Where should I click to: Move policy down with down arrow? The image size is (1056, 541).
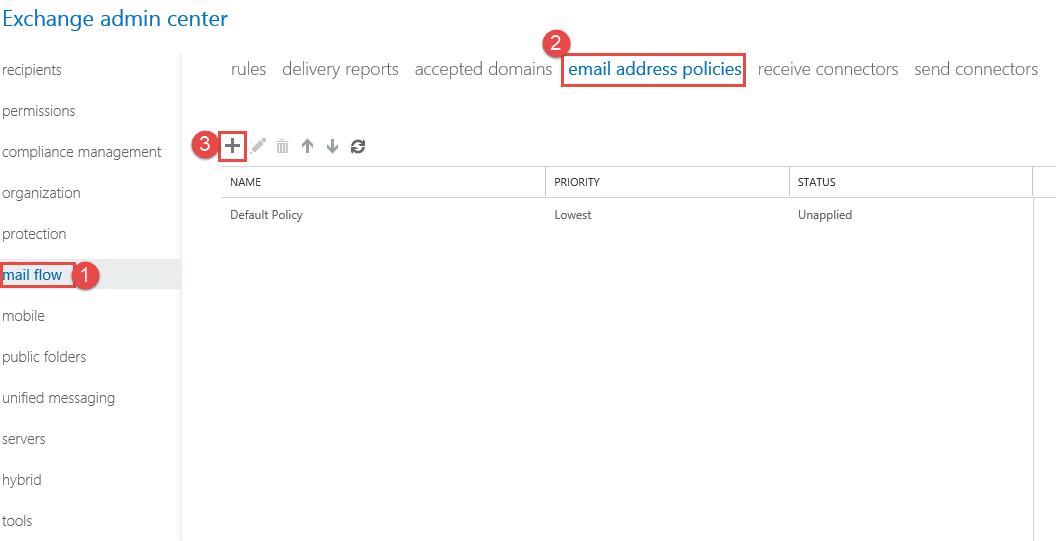pyautogui.click(x=332, y=146)
